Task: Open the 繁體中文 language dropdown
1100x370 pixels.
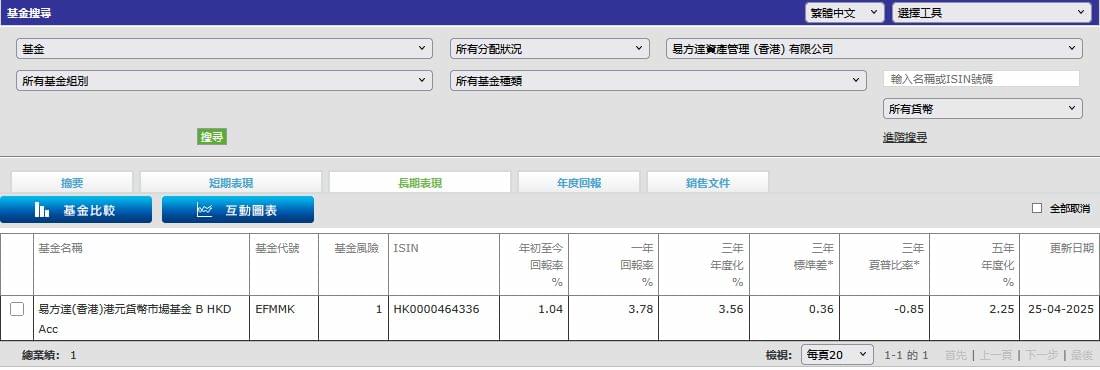Action: pos(845,13)
